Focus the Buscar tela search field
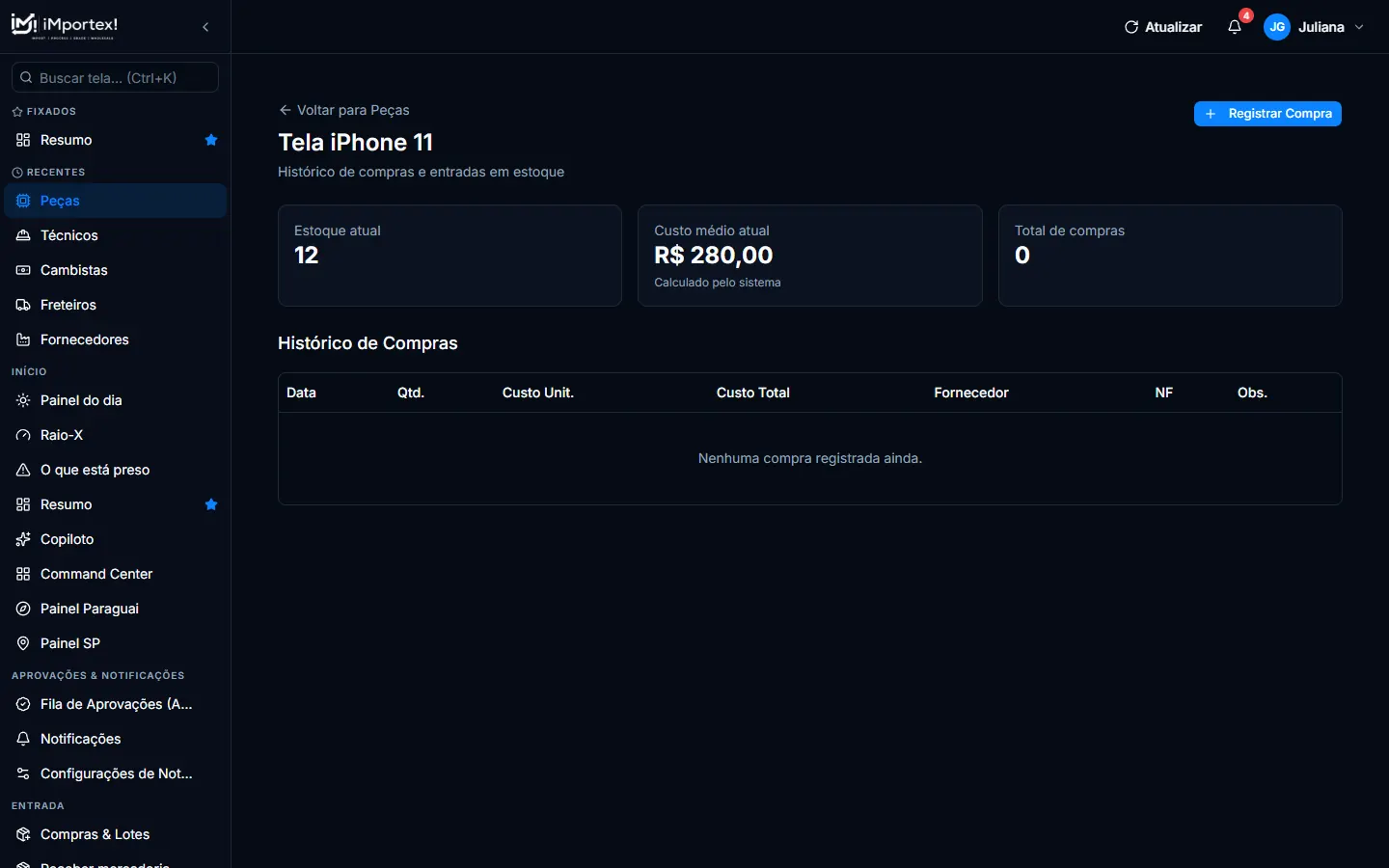The height and width of the screenshot is (868, 1389). (x=115, y=77)
